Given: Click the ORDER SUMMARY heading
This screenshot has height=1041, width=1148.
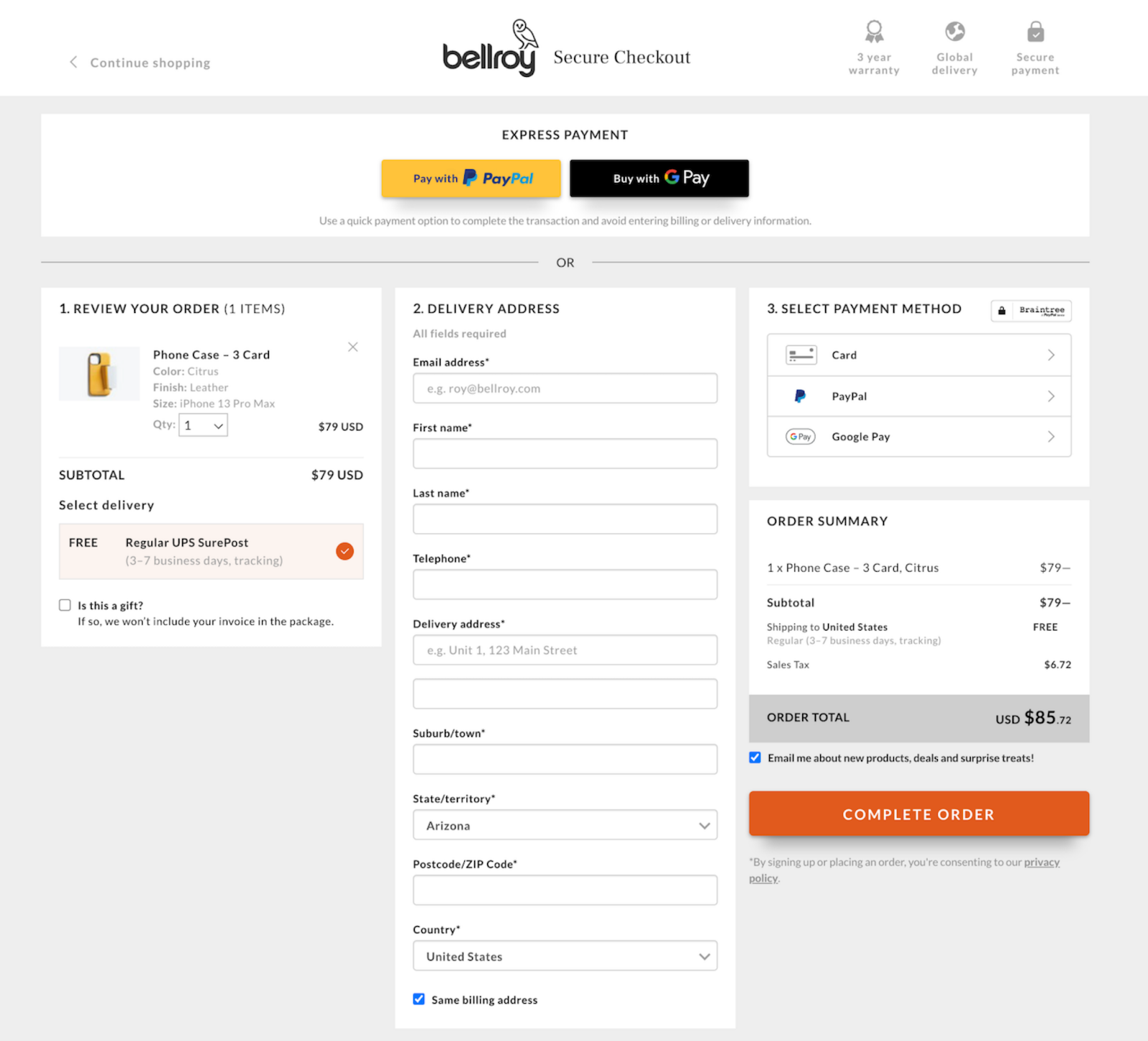Looking at the screenshot, I should [x=827, y=521].
